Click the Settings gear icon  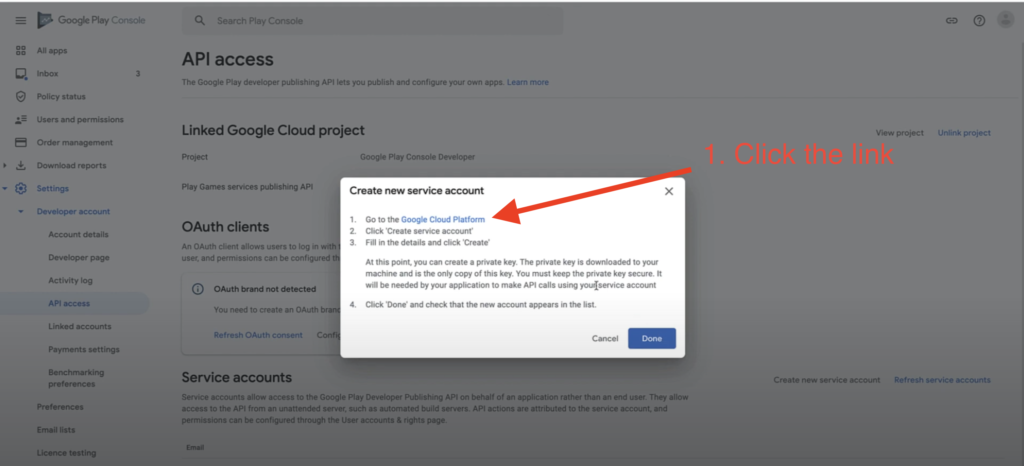pos(21,188)
